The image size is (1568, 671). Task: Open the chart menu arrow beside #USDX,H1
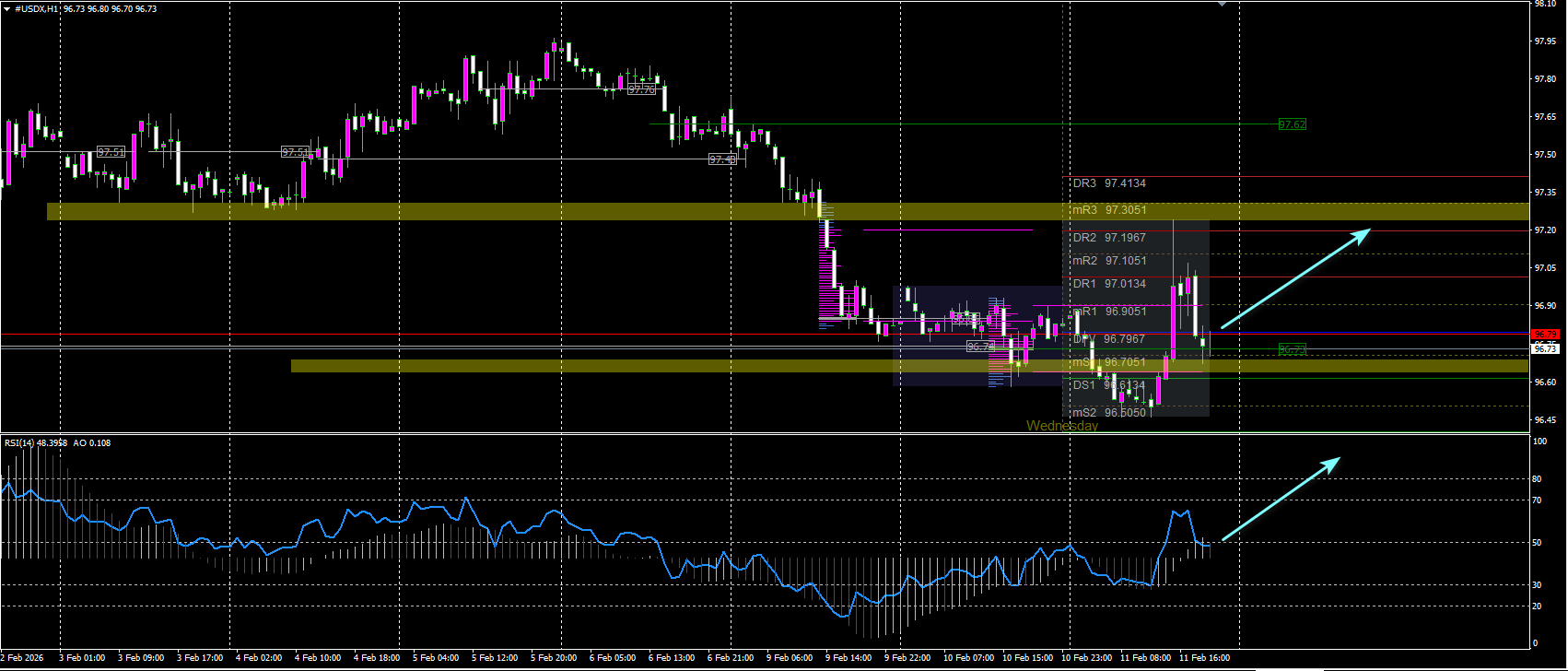7,8
